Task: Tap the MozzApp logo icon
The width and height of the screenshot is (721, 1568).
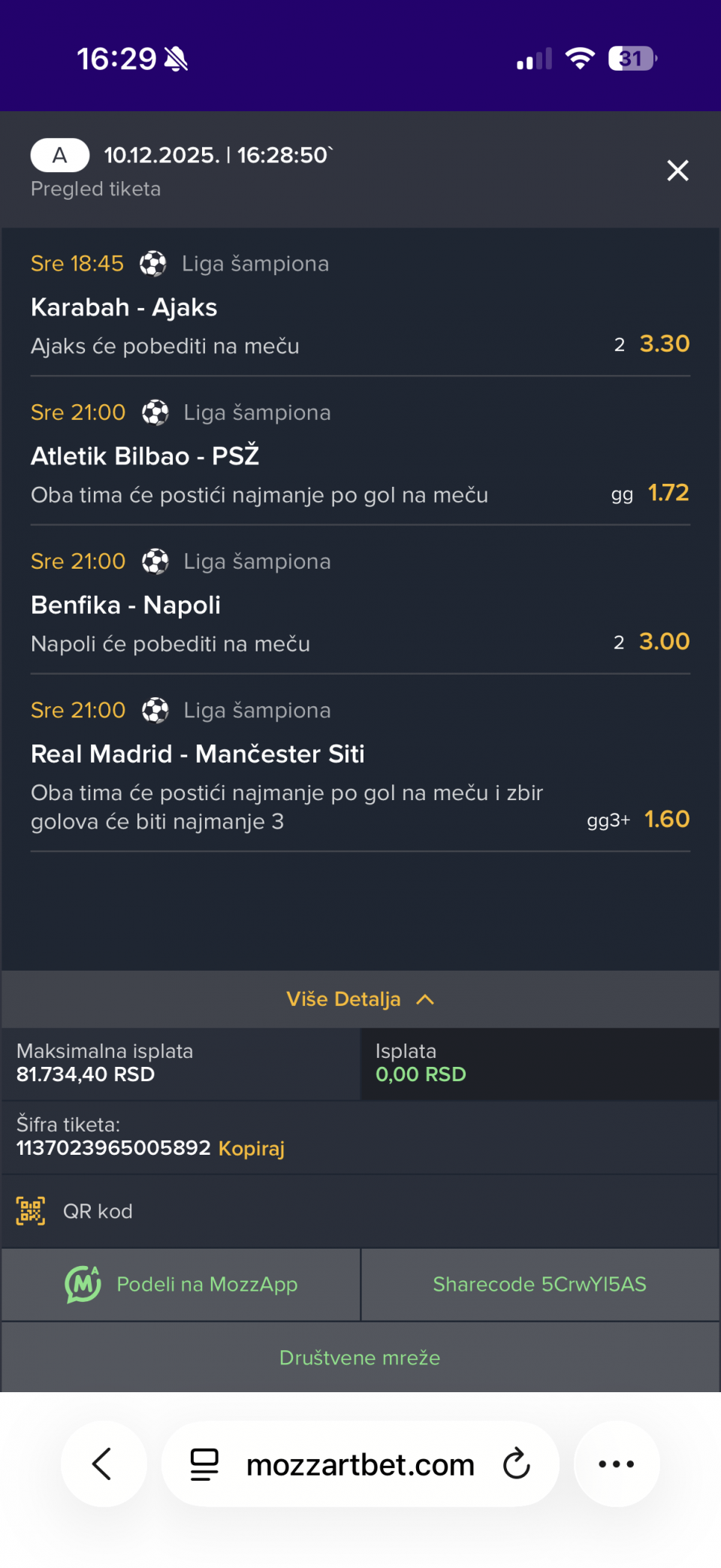Action: pyautogui.click(x=83, y=1284)
